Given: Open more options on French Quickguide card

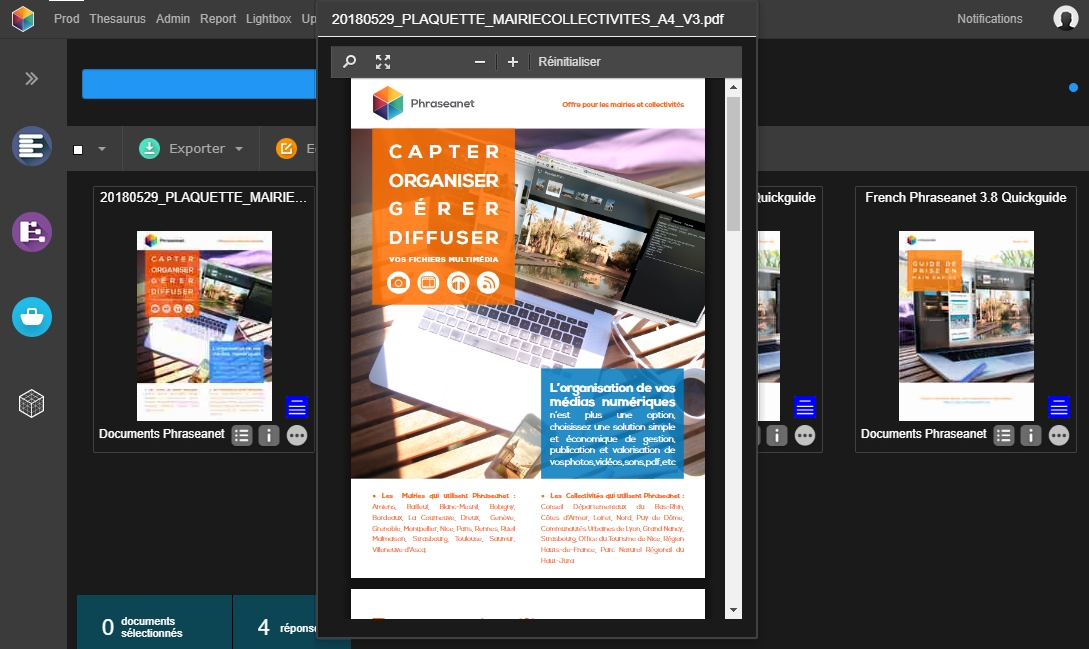Looking at the screenshot, I should (1058, 435).
